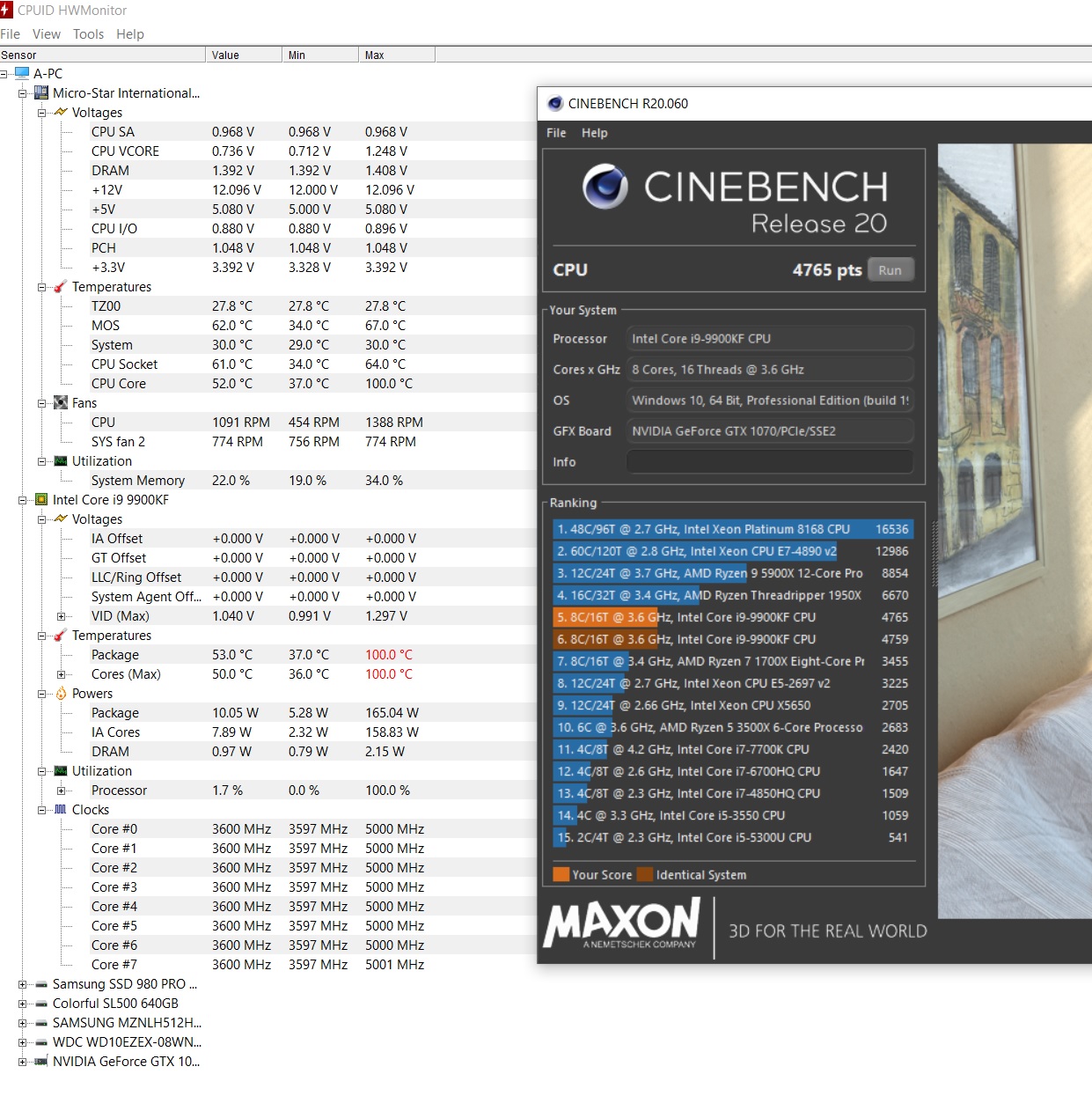Click the Temperatures thermometer icon under Micro-Star
The image size is (1092, 1096).
pyautogui.click(x=61, y=286)
